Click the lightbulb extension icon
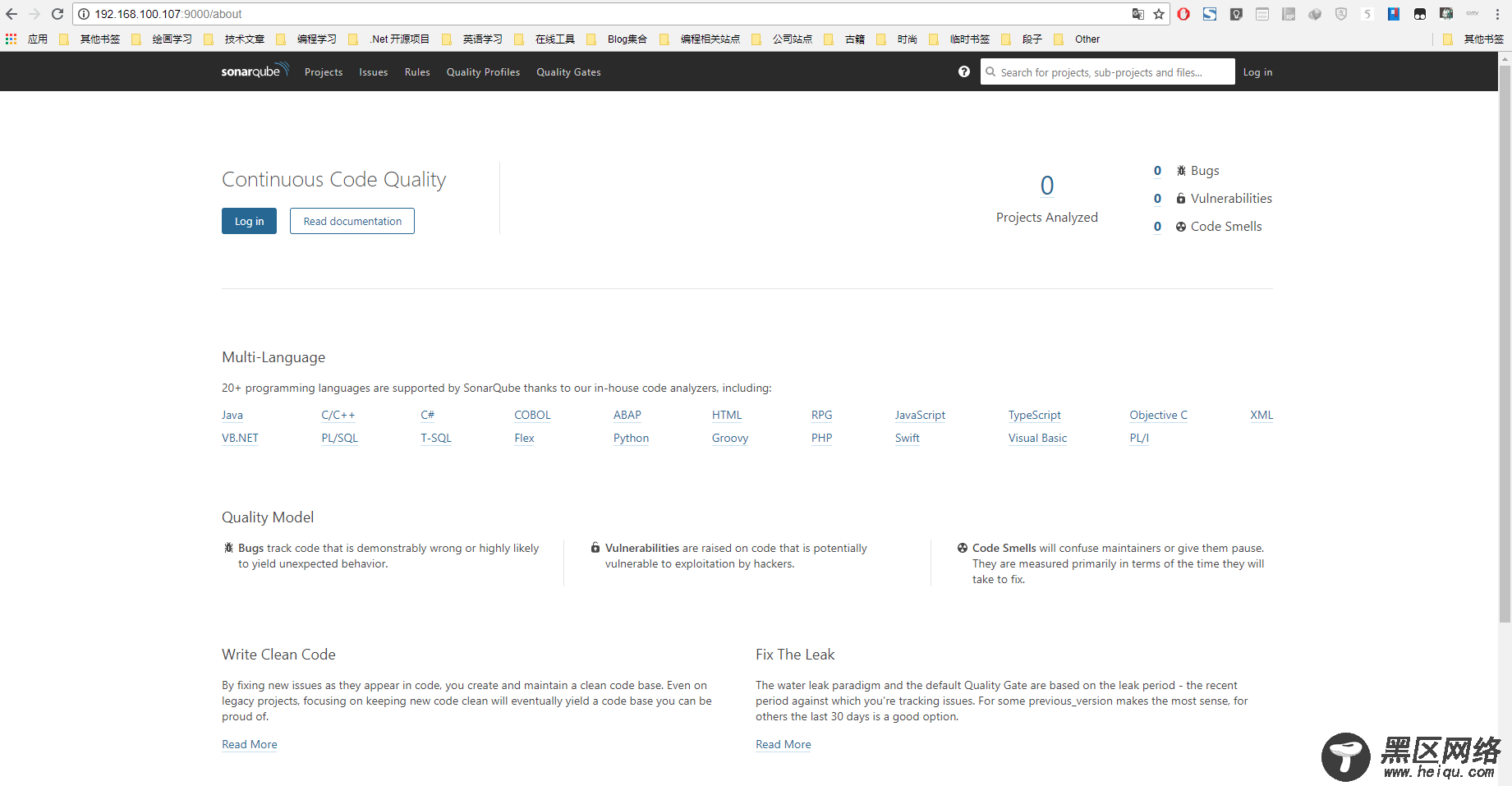The height and width of the screenshot is (786, 1512). tap(1236, 14)
